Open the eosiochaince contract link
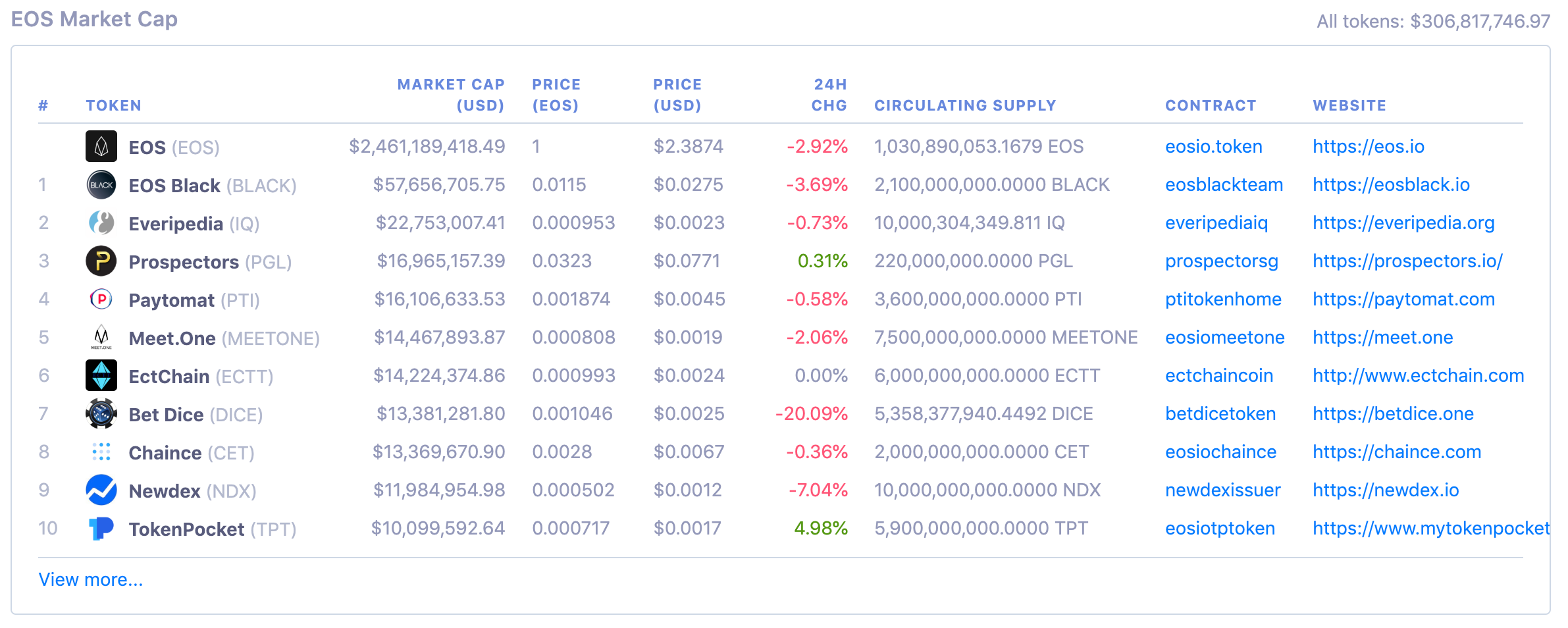1568x628 pixels. pos(1220,452)
